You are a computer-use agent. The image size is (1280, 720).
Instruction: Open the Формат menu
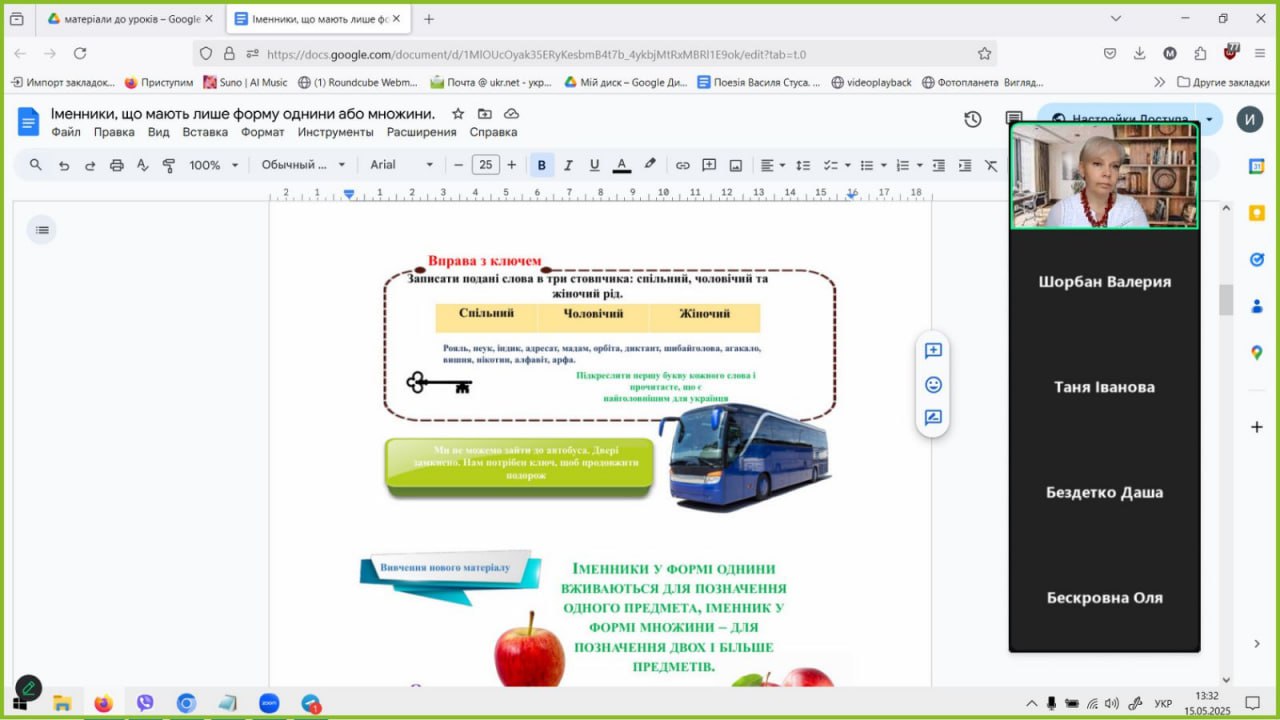263,132
